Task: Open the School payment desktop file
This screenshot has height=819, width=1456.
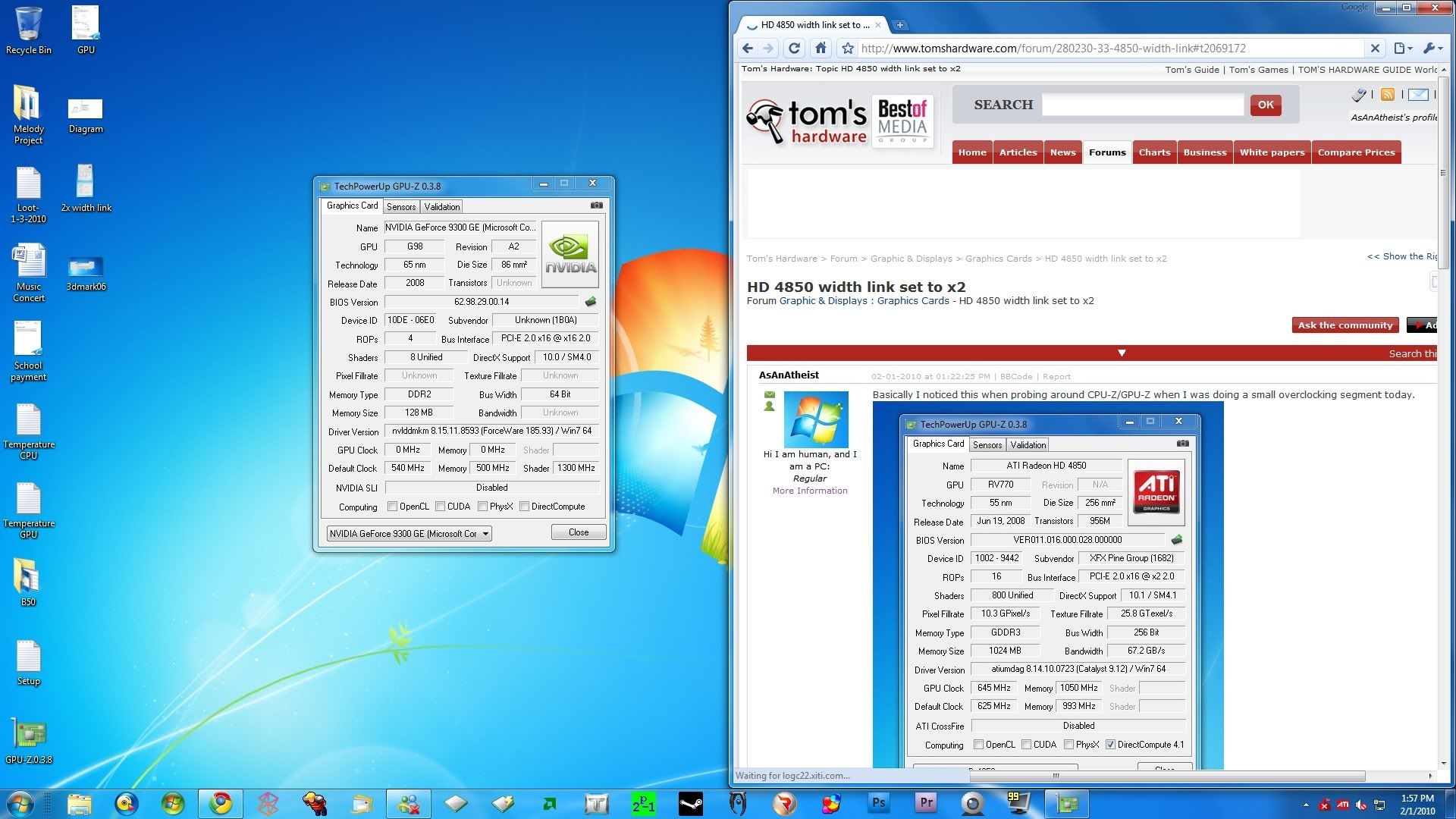Action: [x=29, y=351]
